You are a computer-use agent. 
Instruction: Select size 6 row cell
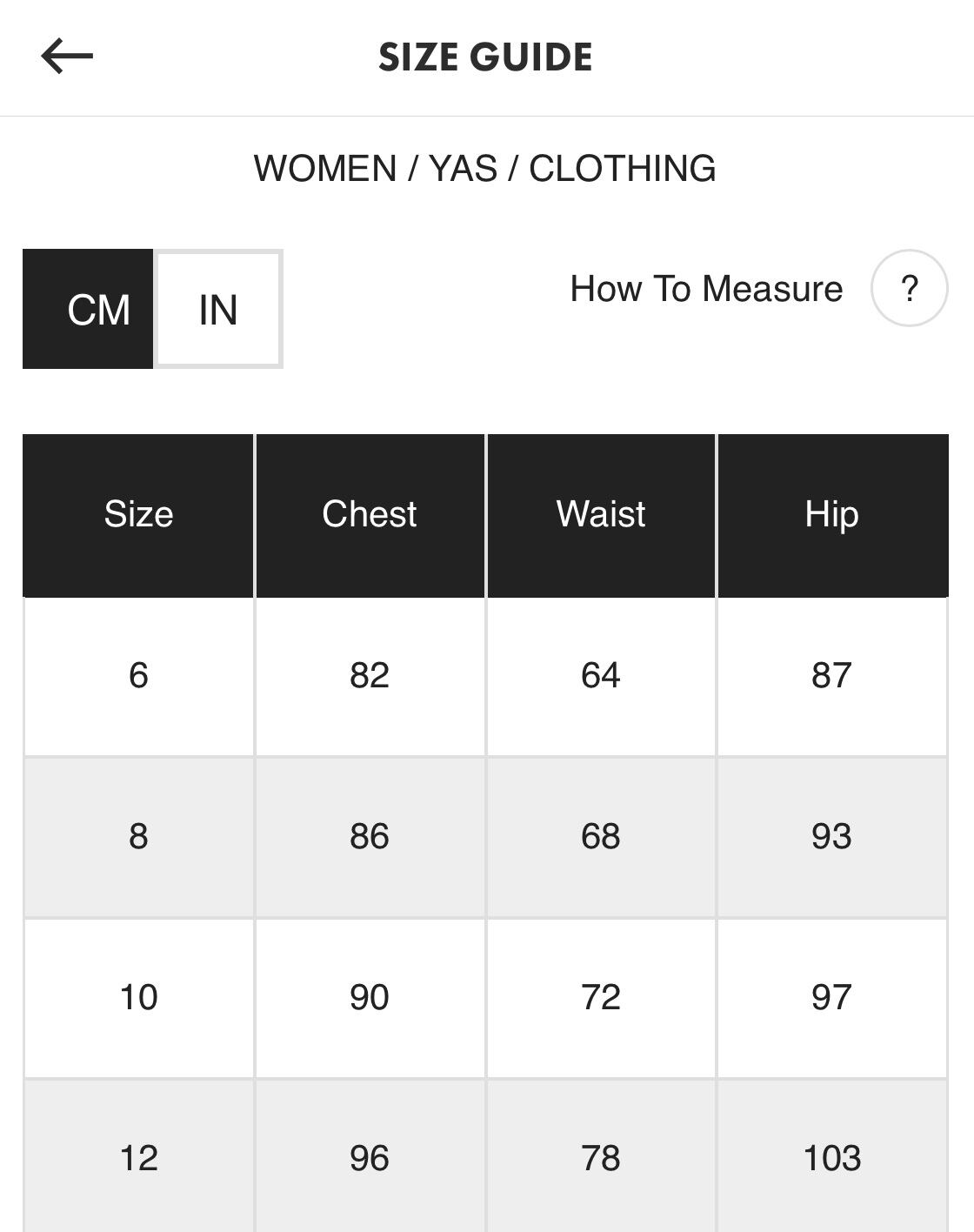coord(138,675)
